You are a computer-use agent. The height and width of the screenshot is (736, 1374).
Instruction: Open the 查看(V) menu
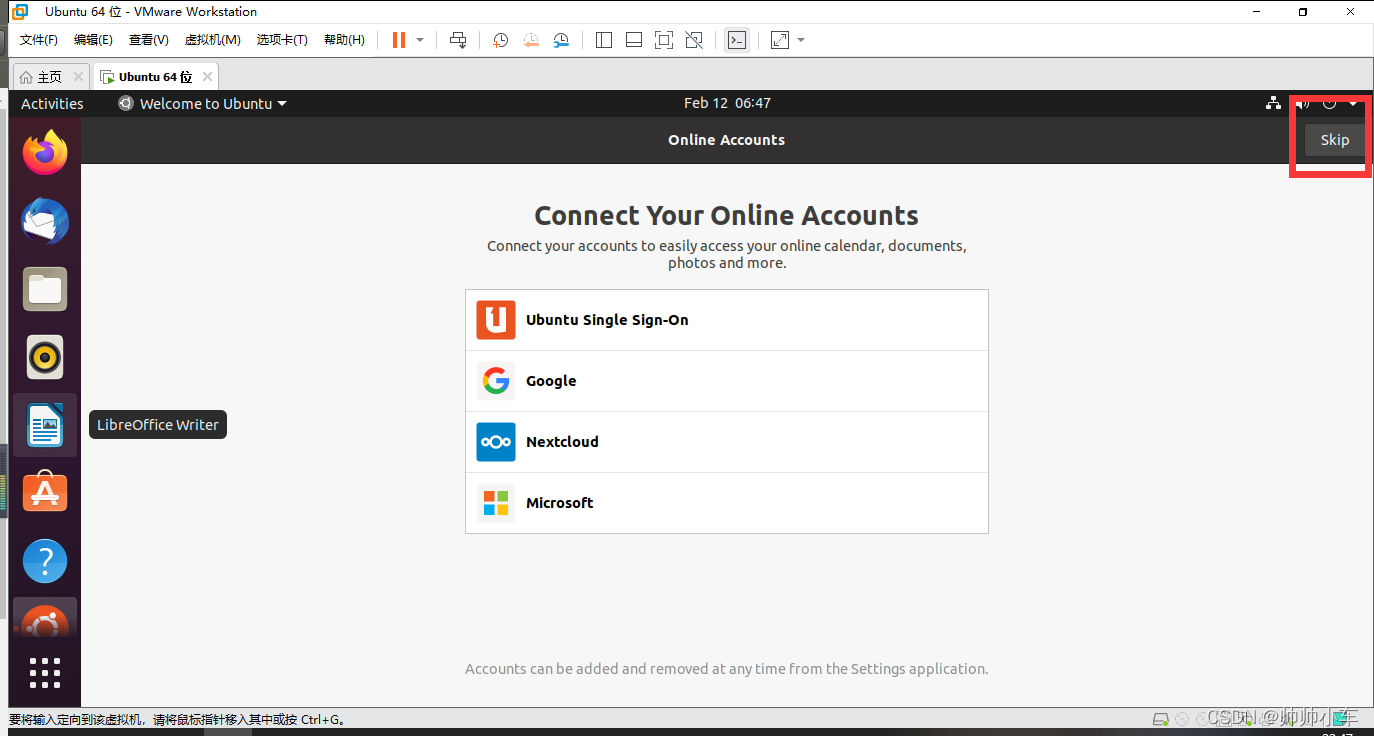click(148, 40)
